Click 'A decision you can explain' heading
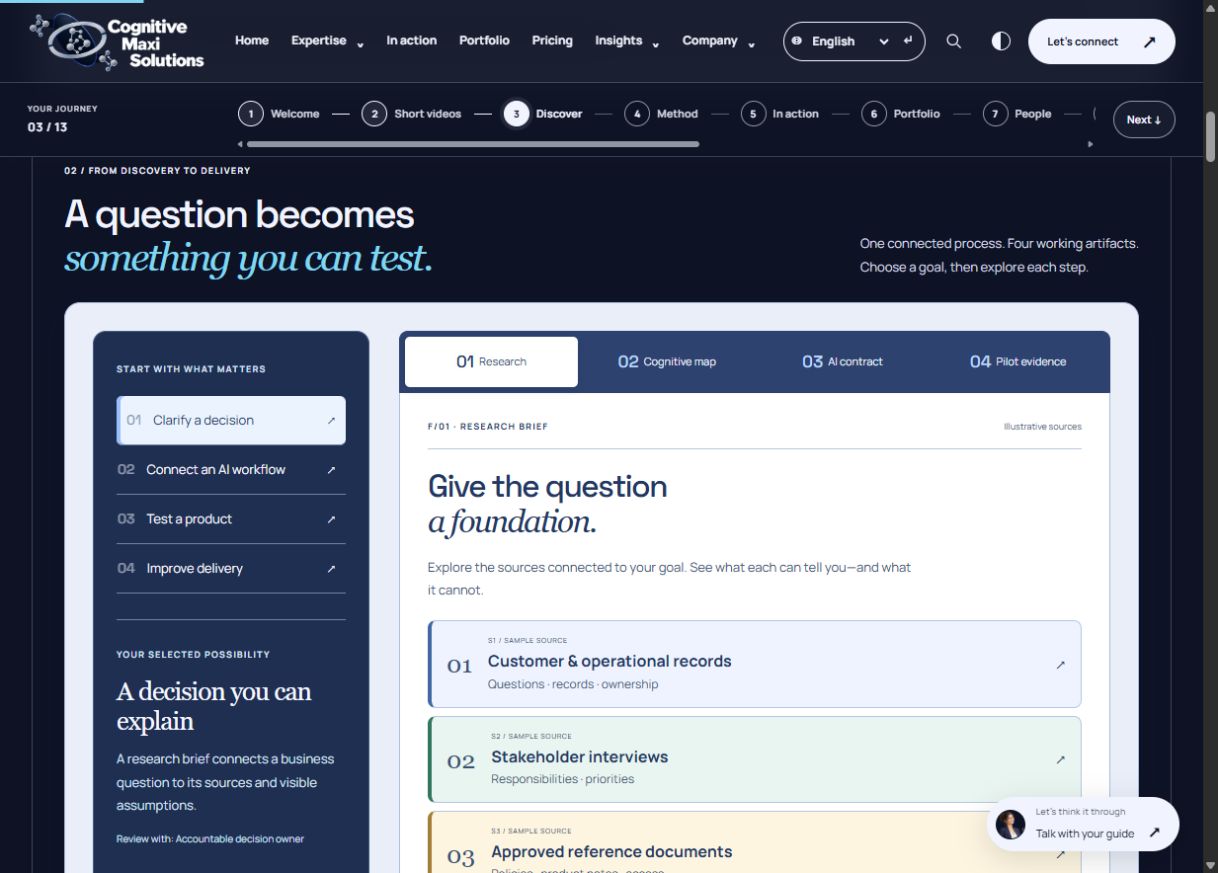Image resolution: width=1218 pixels, height=873 pixels. [214, 706]
